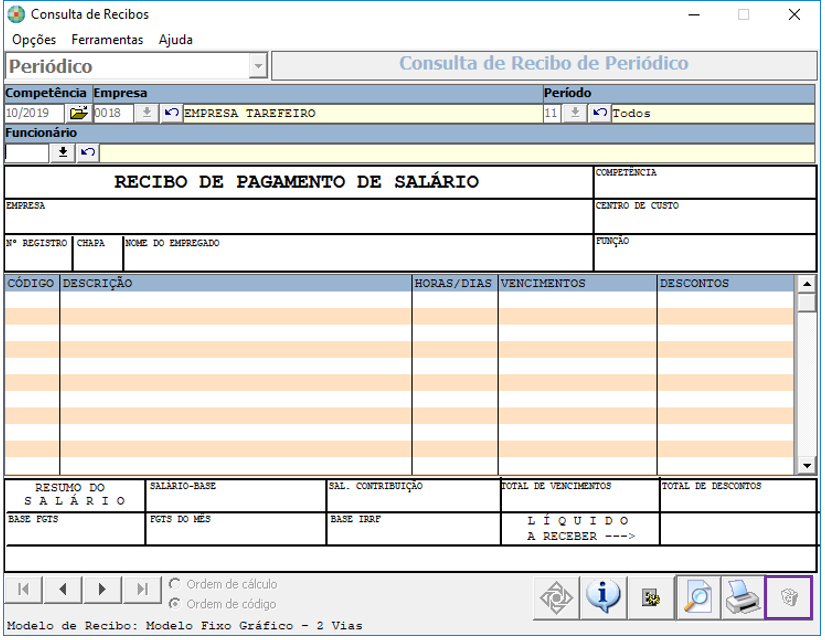The height and width of the screenshot is (640, 825).
Task: Open the Ferramentas menu
Action: pos(107,40)
